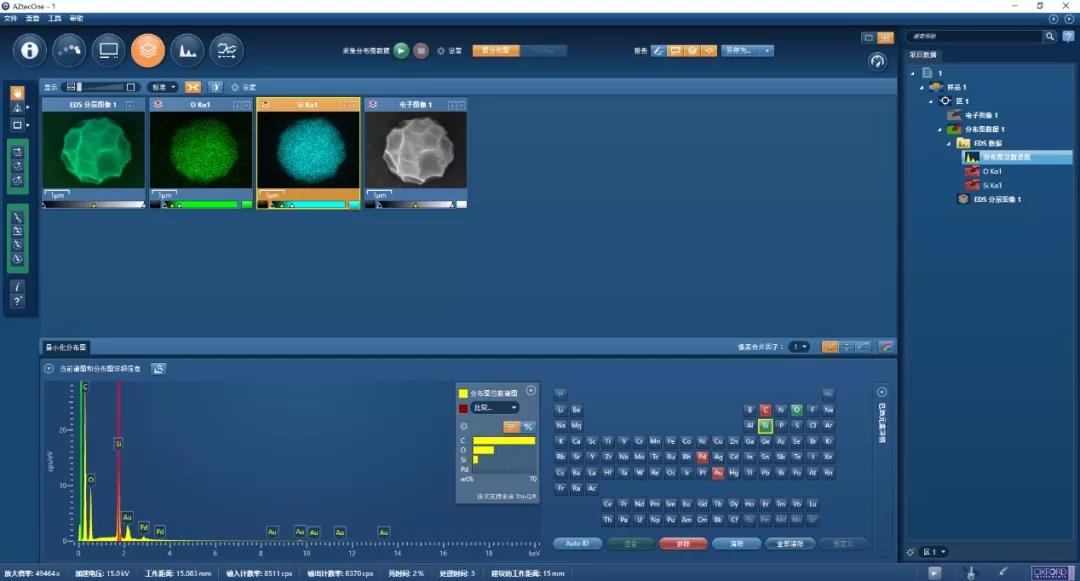Screen dimensions: 1080x581
Task: Select the rectangle region tool in left toolbar
Action: [17, 125]
